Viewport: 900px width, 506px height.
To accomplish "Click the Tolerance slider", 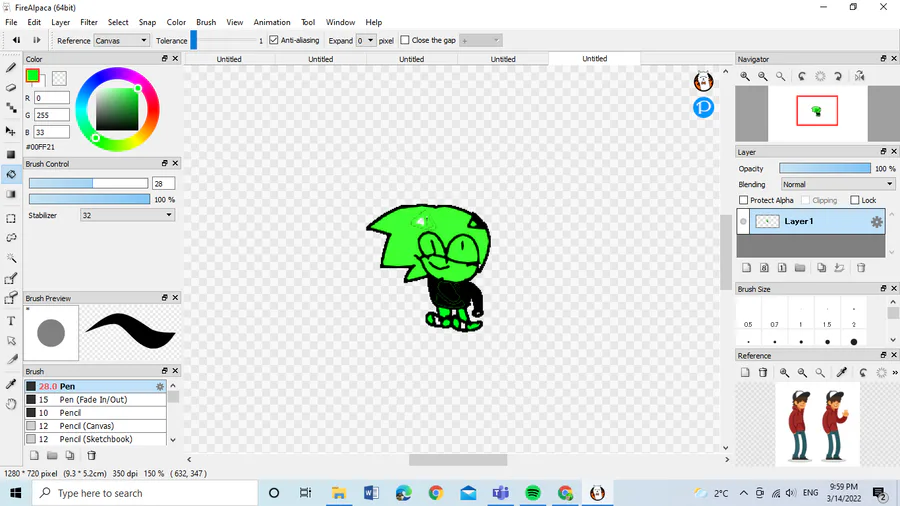I will click(x=223, y=41).
